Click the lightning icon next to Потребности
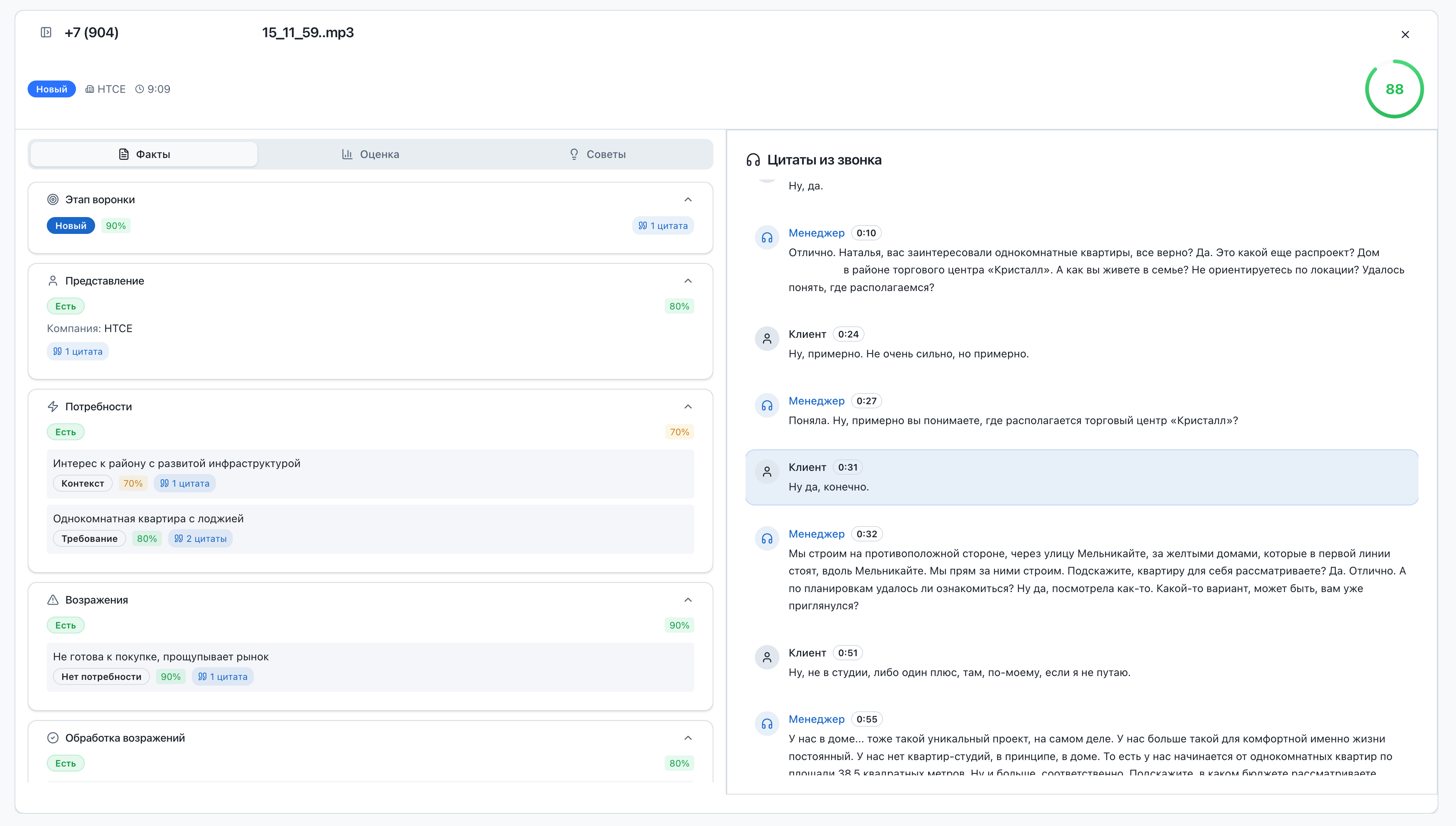The height and width of the screenshot is (826, 1456). point(53,407)
